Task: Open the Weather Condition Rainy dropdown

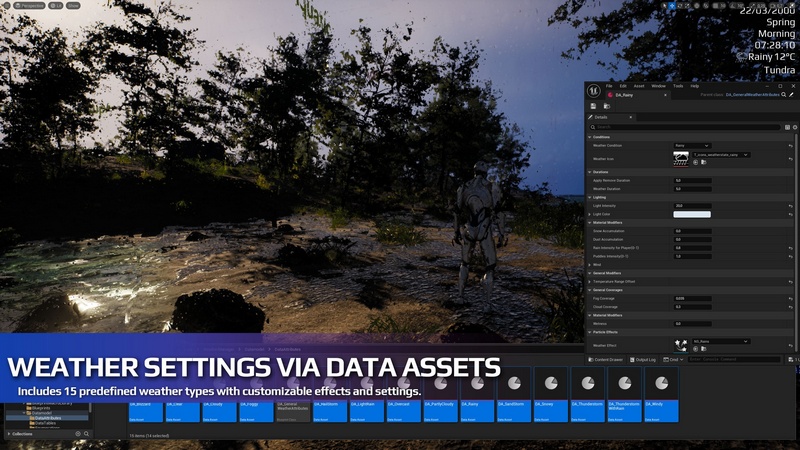Action: click(691, 146)
